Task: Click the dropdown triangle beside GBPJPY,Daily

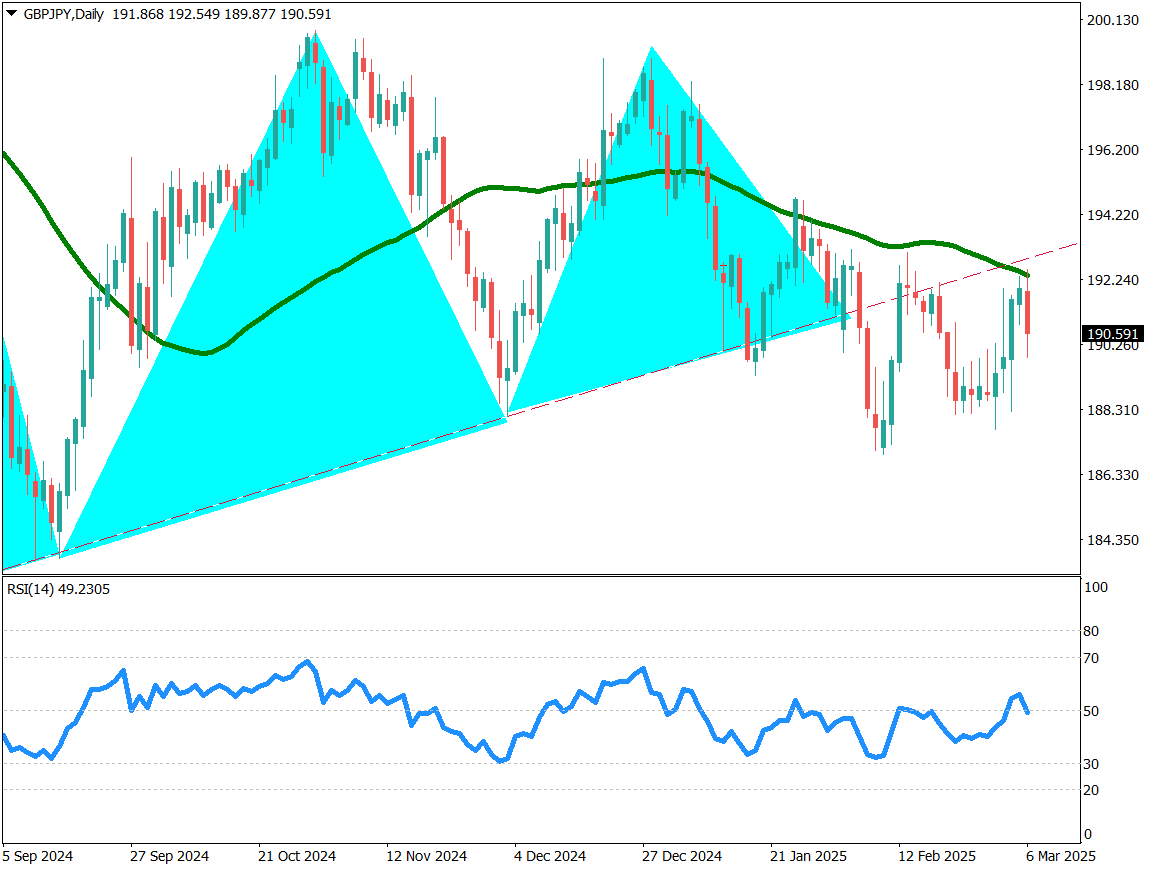Action: [x=11, y=14]
